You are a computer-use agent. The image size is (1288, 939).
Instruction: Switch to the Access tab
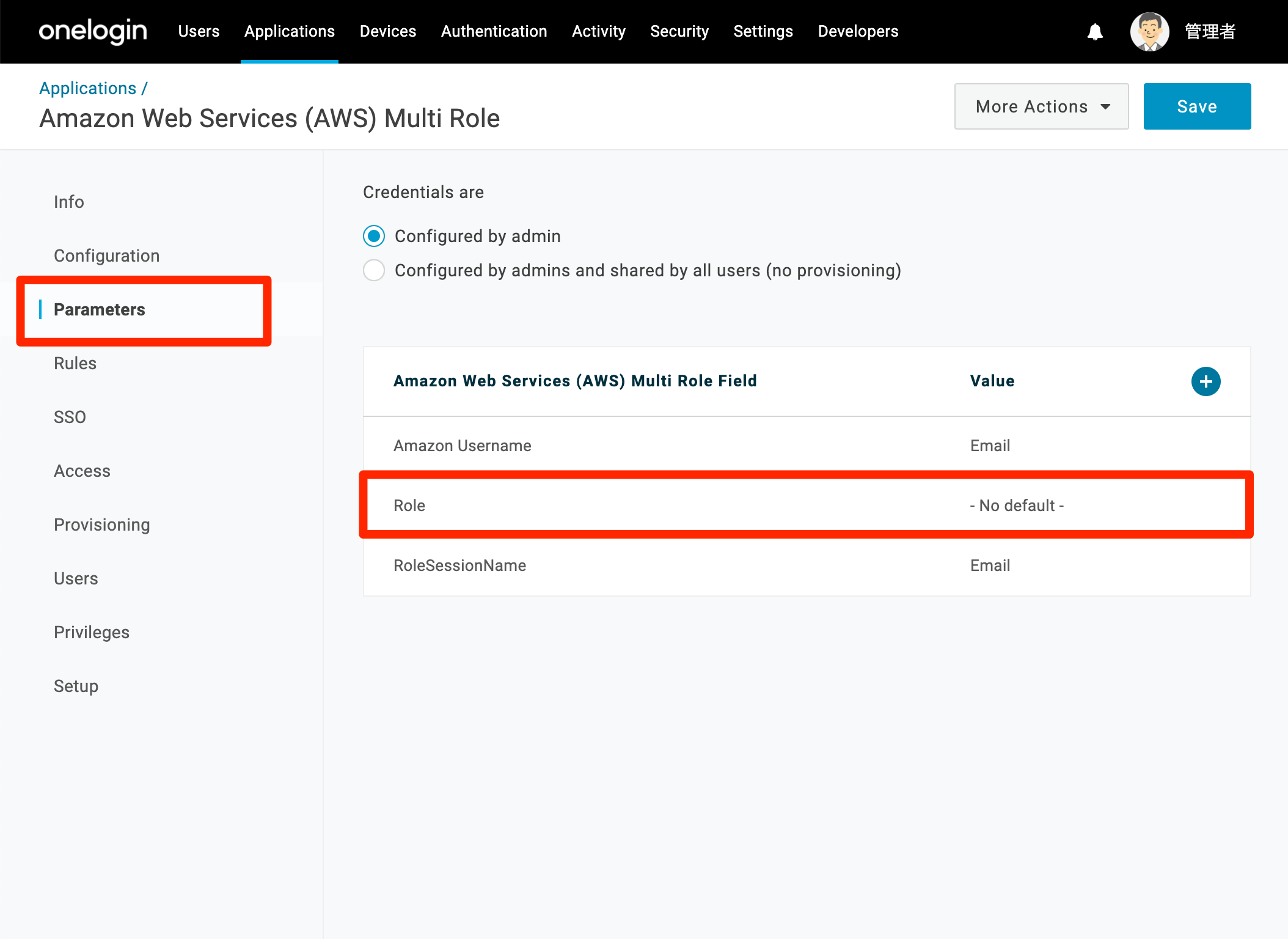[82, 471]
